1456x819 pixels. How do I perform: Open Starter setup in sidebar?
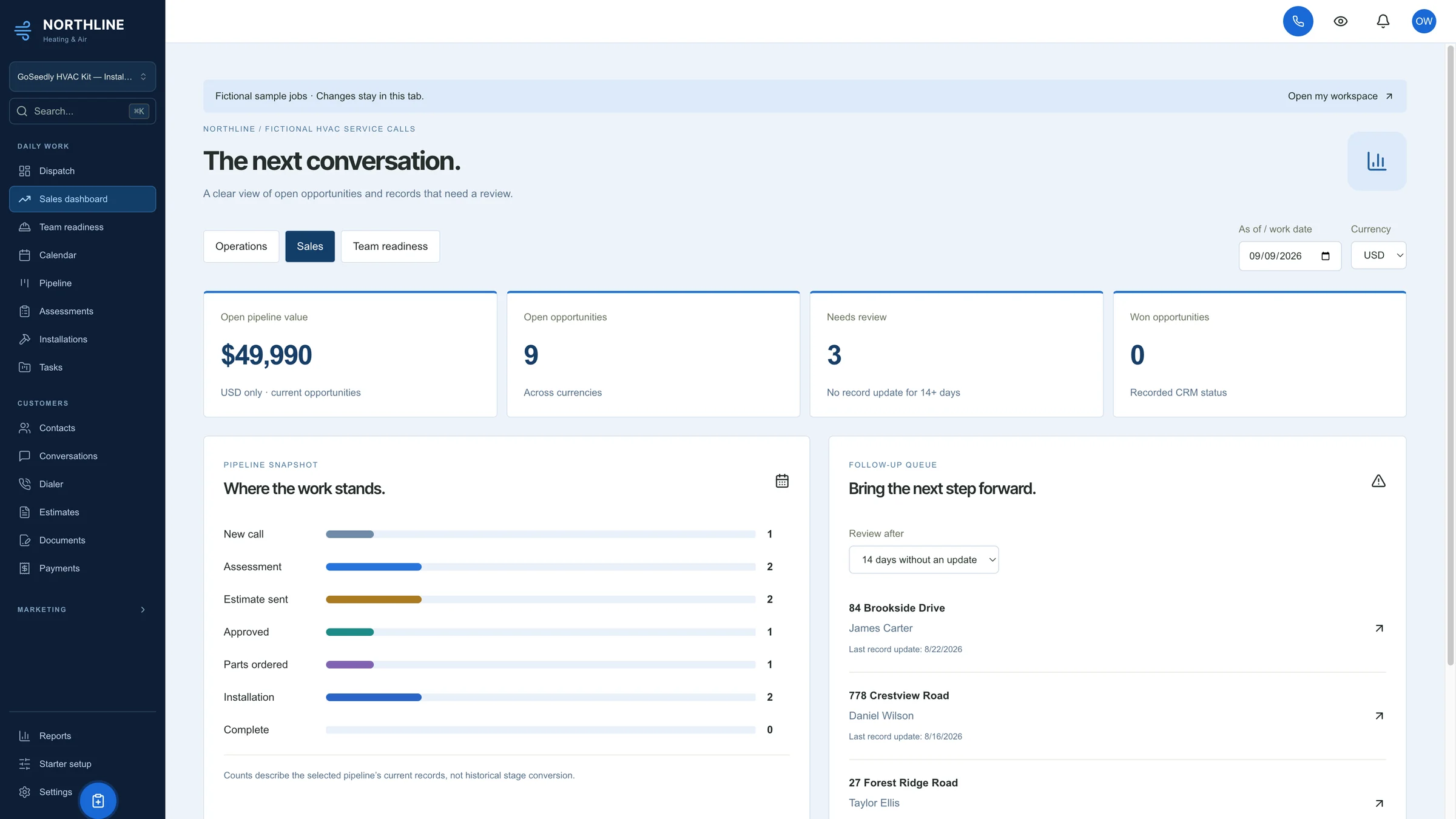83,764
